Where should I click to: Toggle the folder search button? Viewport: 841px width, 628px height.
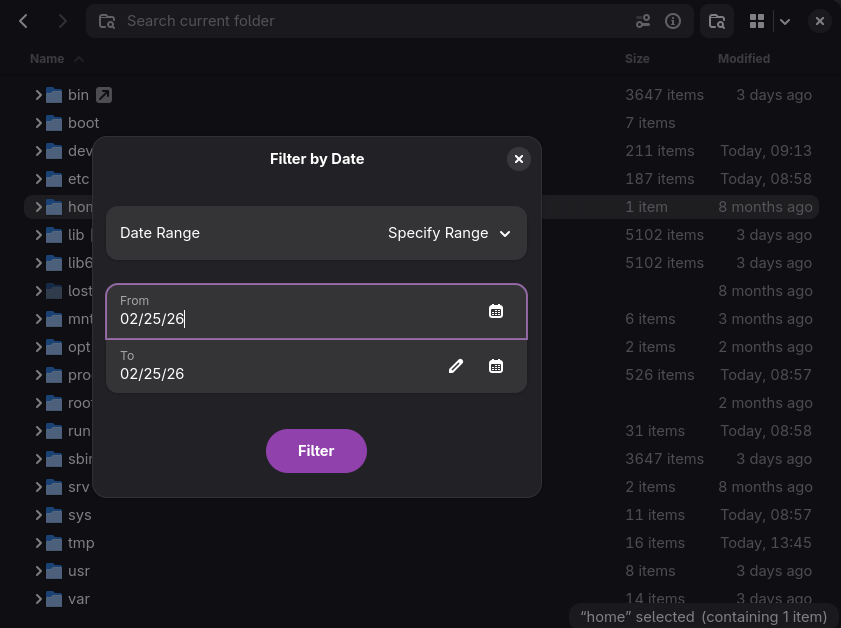717,21
